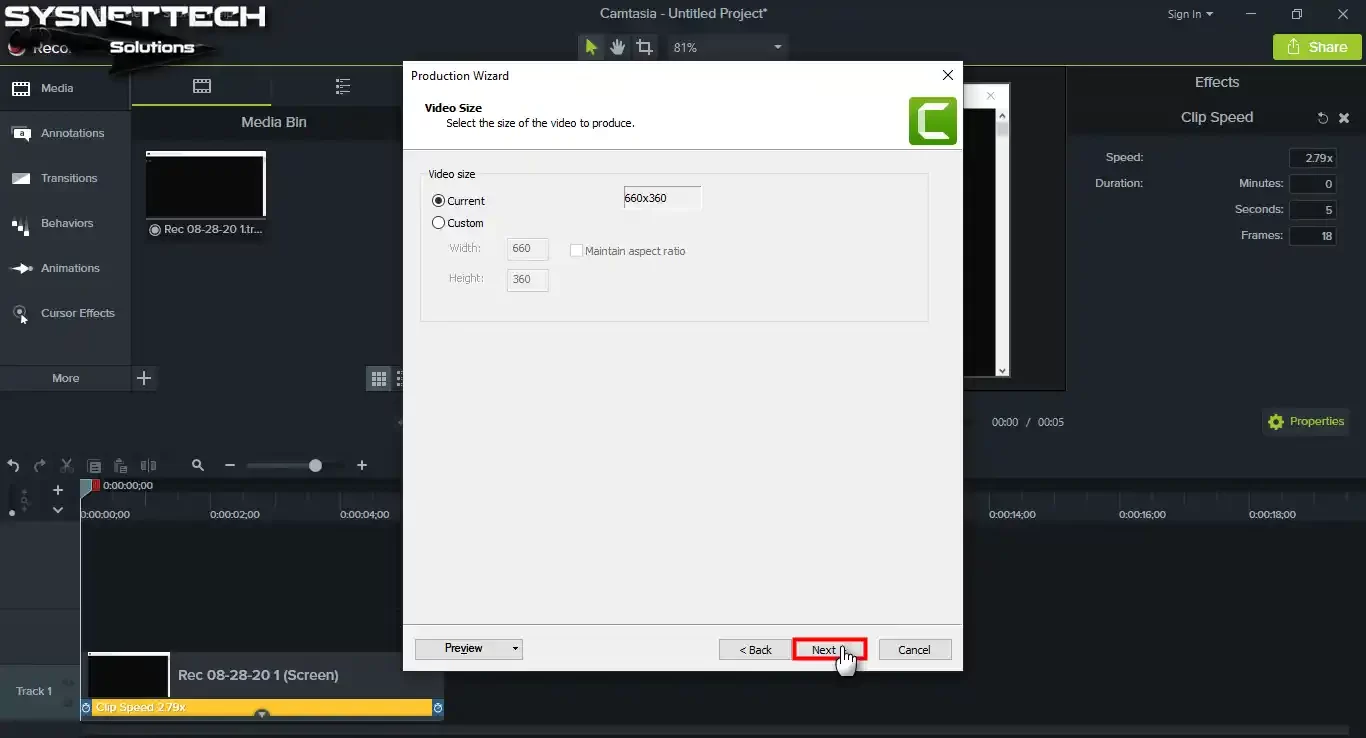Select the Custom video size radio button

click(x=438, y=223)
